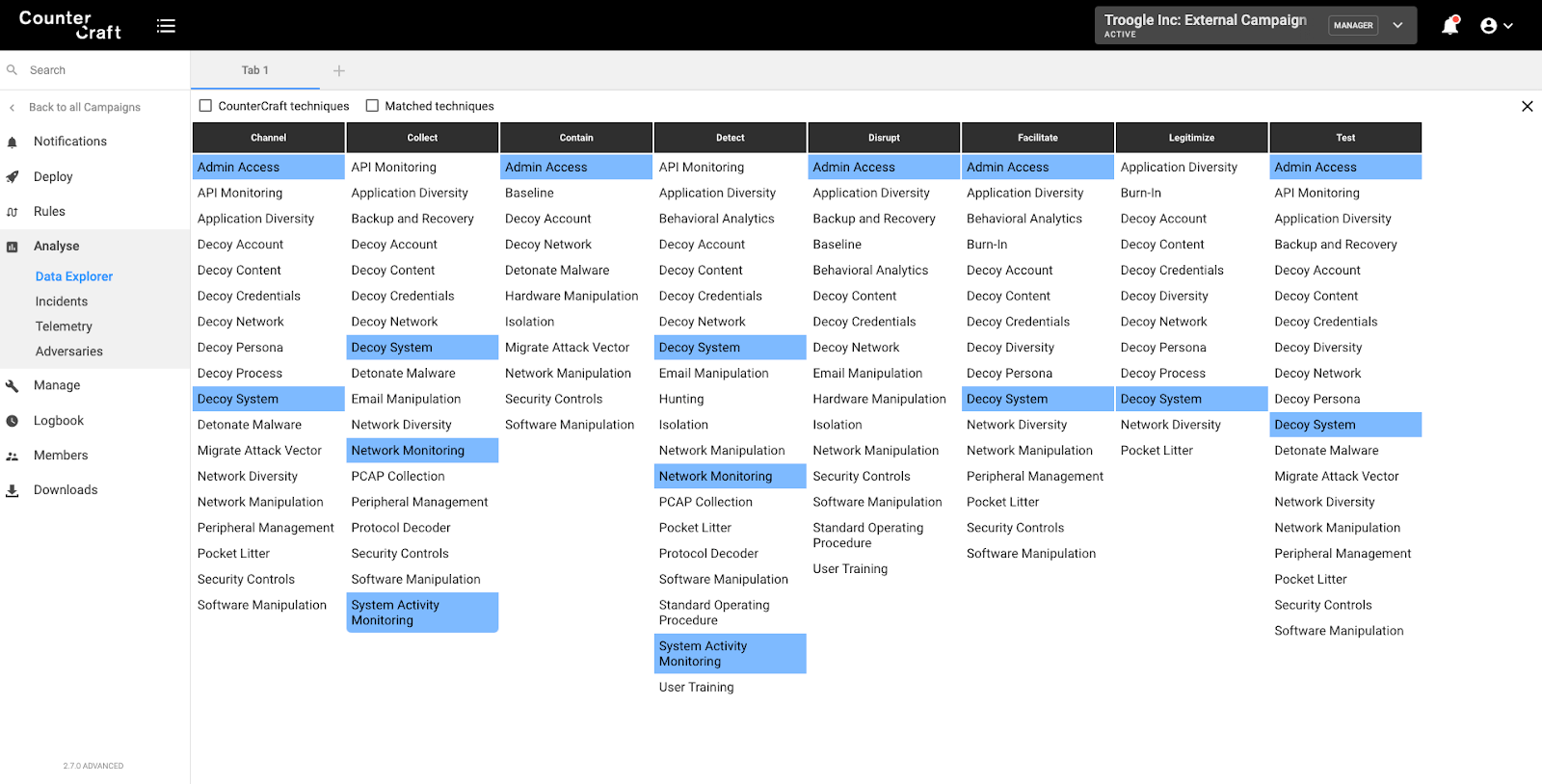Open Troogle Inc: External Campaign selector
Viewport: 1542px width, 784px height.
1255,25
